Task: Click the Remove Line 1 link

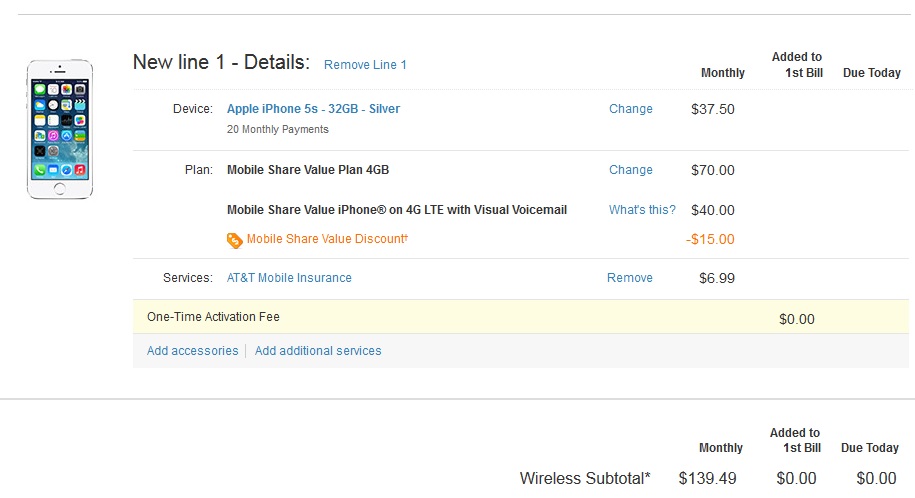Action: [365, 65]
